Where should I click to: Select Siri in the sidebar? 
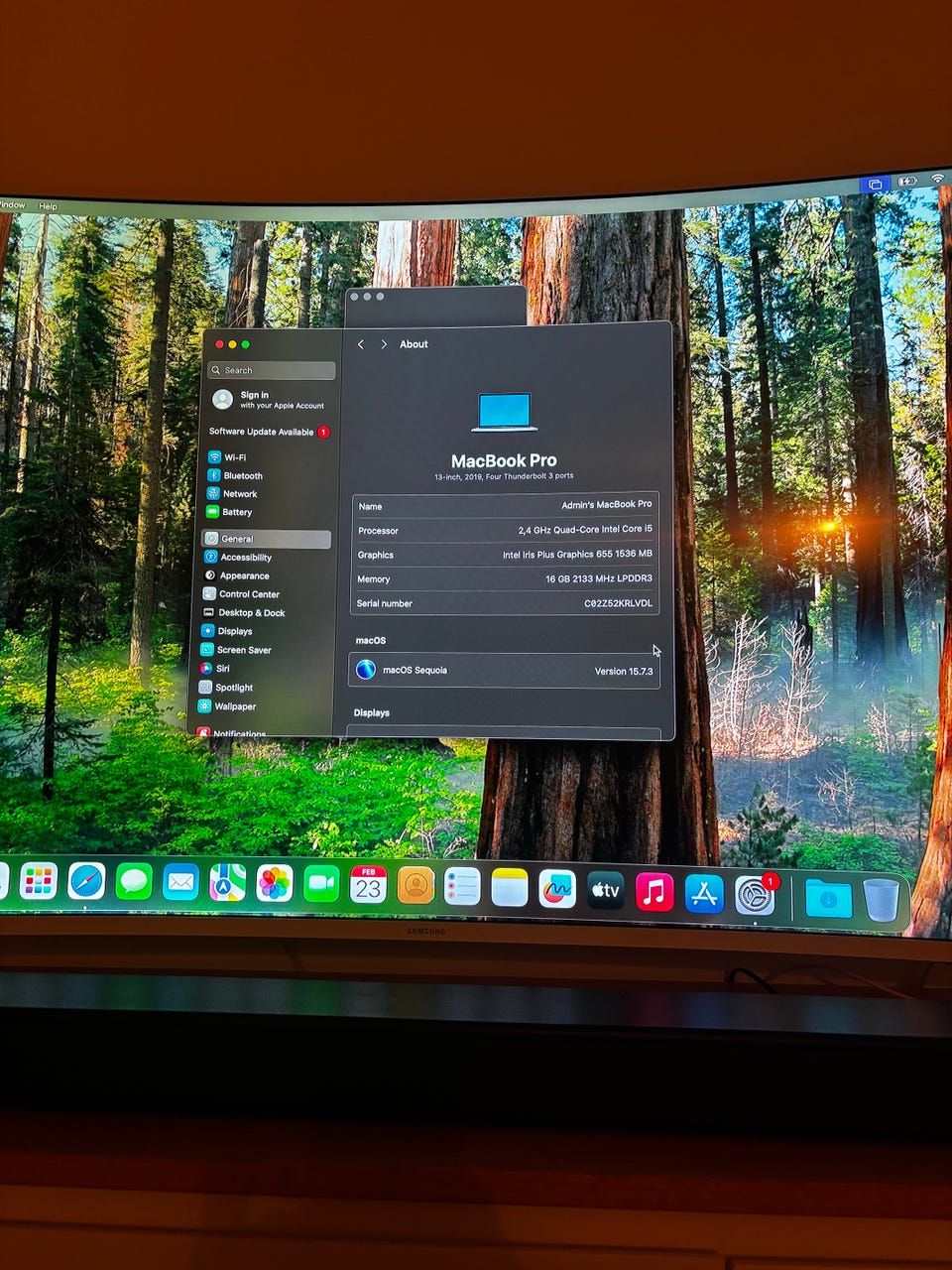215,669
